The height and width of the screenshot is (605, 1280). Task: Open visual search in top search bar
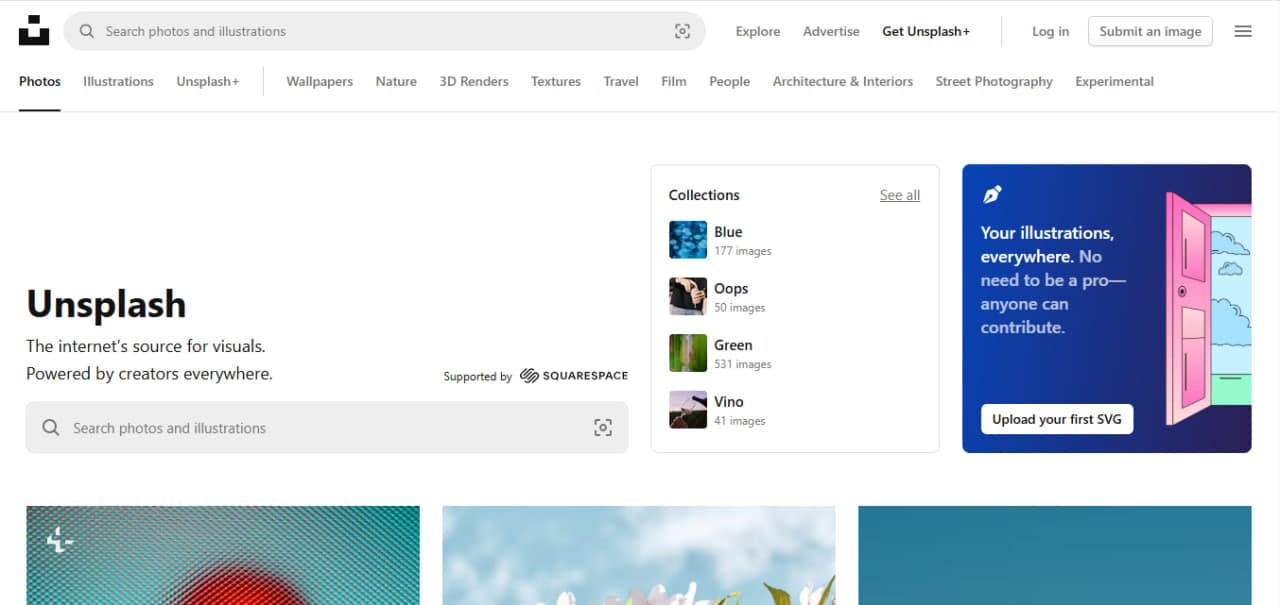click(682, 31)
